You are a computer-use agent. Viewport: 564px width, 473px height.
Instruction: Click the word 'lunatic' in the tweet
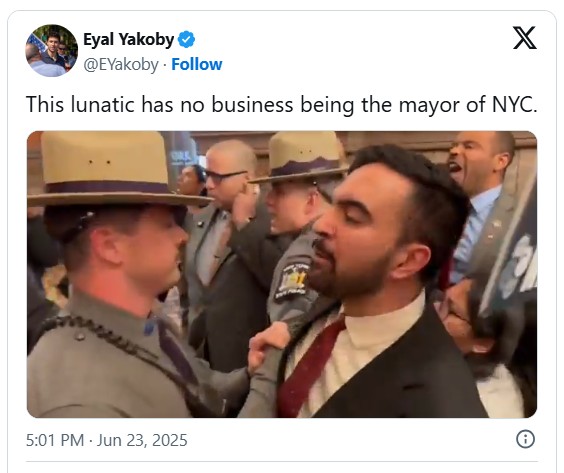coord(104,104)
